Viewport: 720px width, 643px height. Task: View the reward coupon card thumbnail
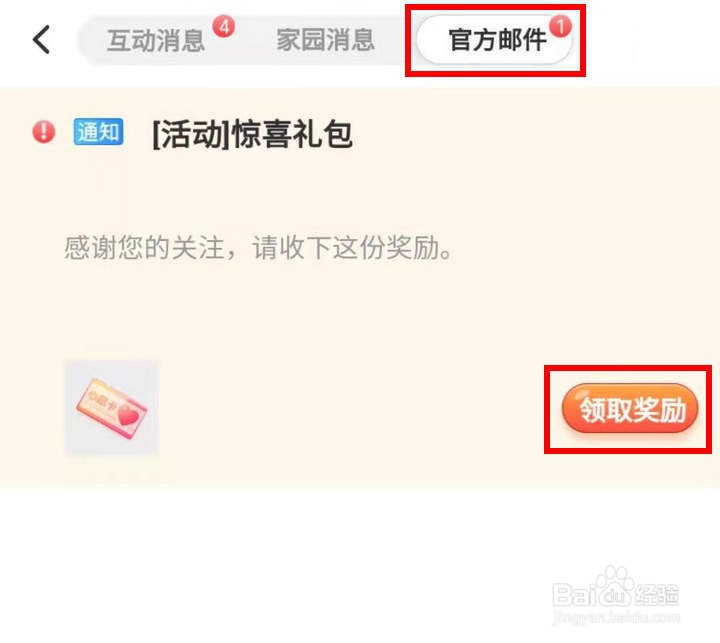(111, 408)
